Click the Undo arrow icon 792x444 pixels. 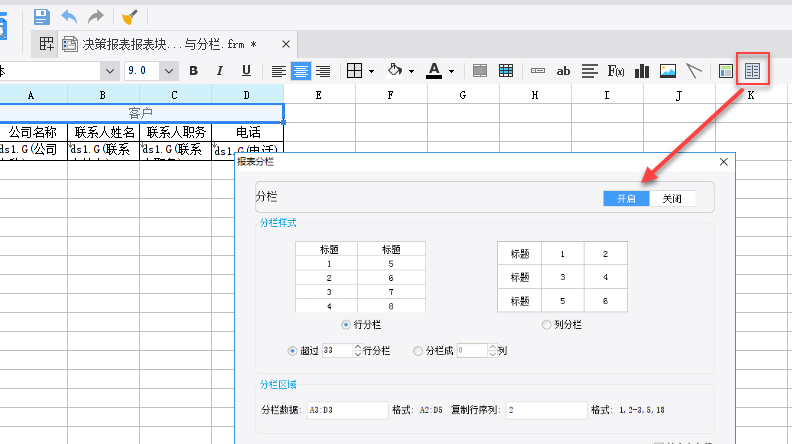(69, 17)
